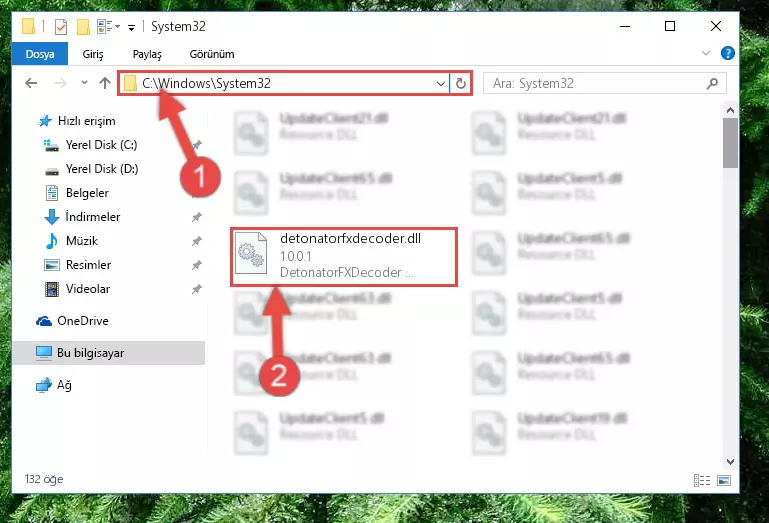Go forward with the right arrow
Viewport: 769px width, 523px height.
[61, 83]
